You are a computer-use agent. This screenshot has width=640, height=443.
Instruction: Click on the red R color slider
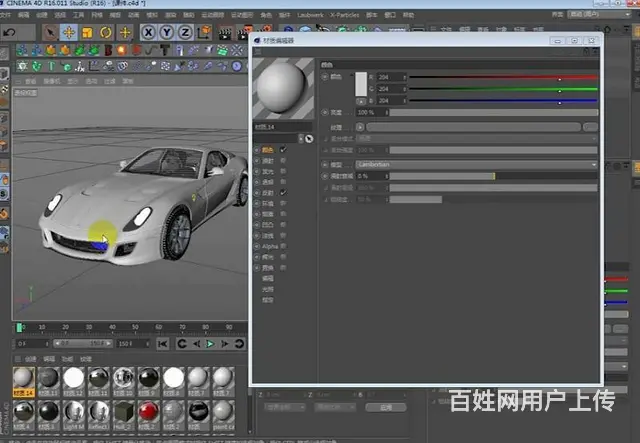point(503,77)
